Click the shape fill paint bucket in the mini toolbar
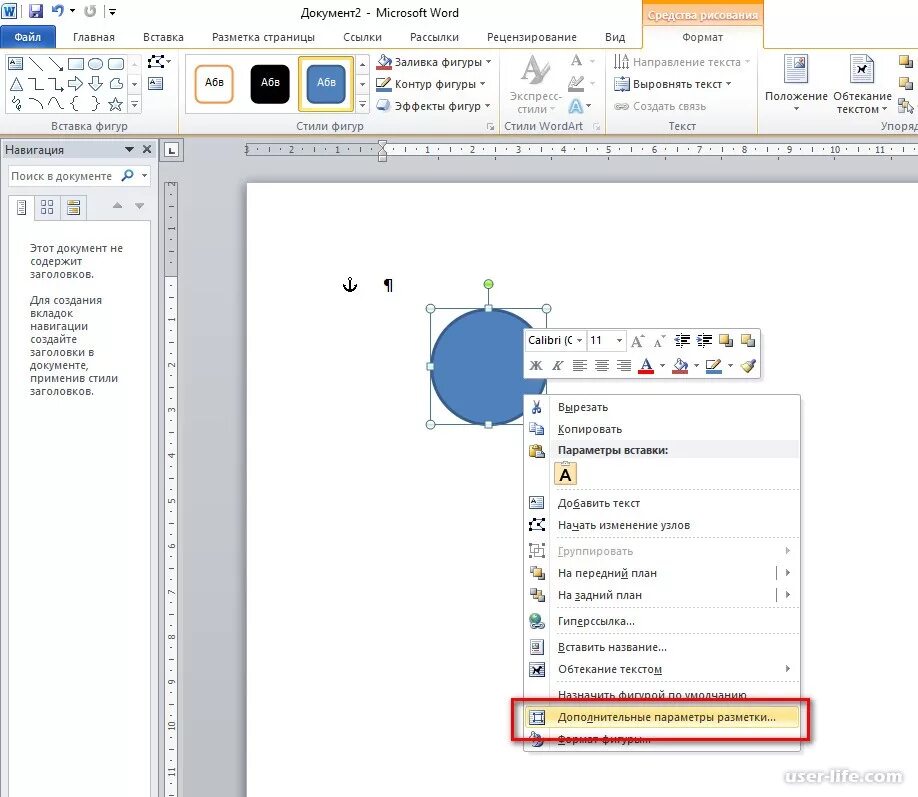 pyautogui.click(x=680, y=366)
